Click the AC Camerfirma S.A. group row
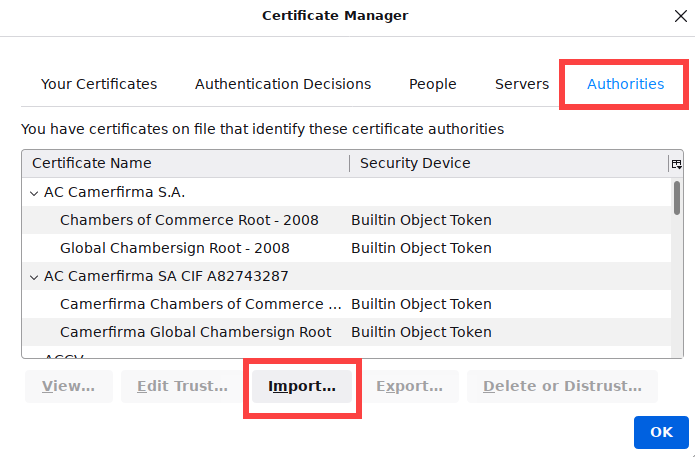695x457 pixels. coord(115,192)
